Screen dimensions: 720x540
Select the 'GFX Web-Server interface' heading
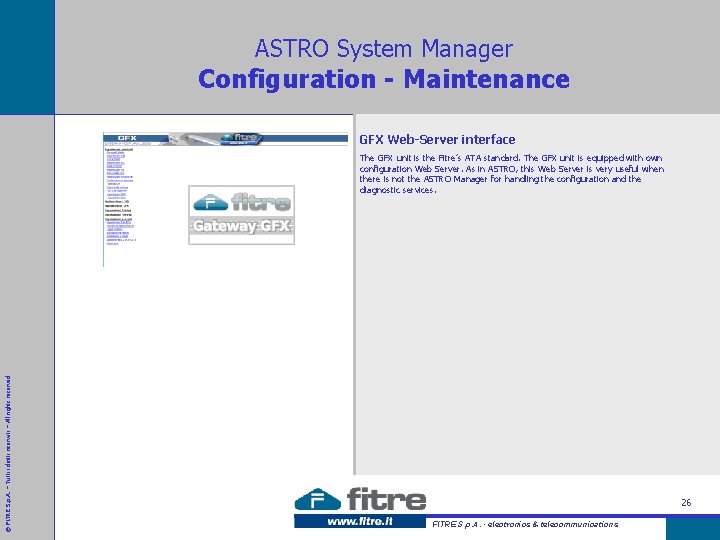point(437,140)
